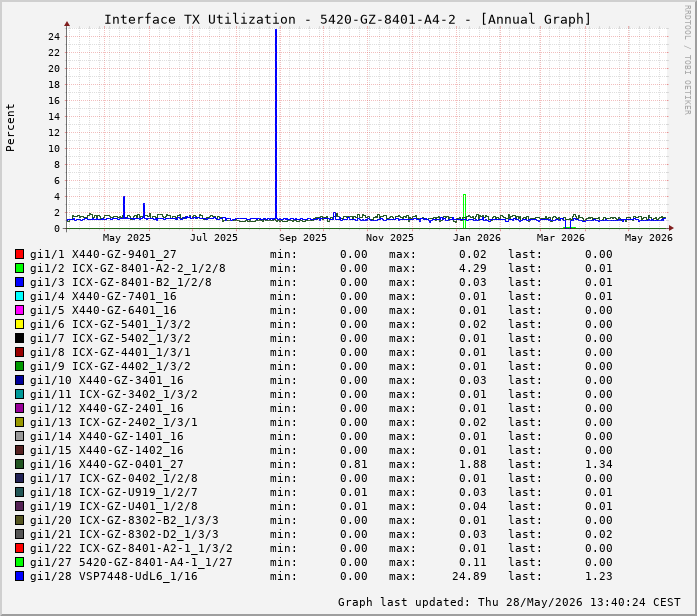Click the max value 24.89
The image size is (697, 616).
click(469, 576)
